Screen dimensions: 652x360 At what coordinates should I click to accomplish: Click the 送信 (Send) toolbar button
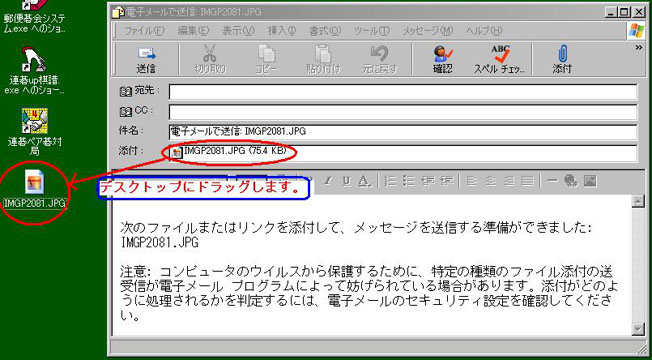[146, 60]
